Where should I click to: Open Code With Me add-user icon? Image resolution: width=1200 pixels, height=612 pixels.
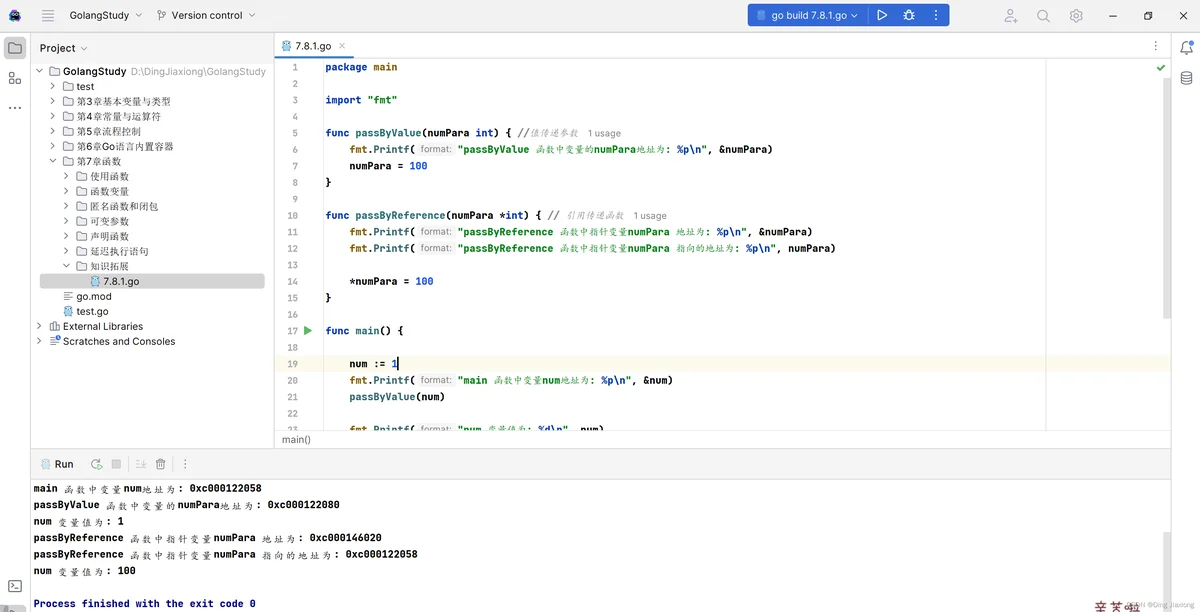point(1011,15)
